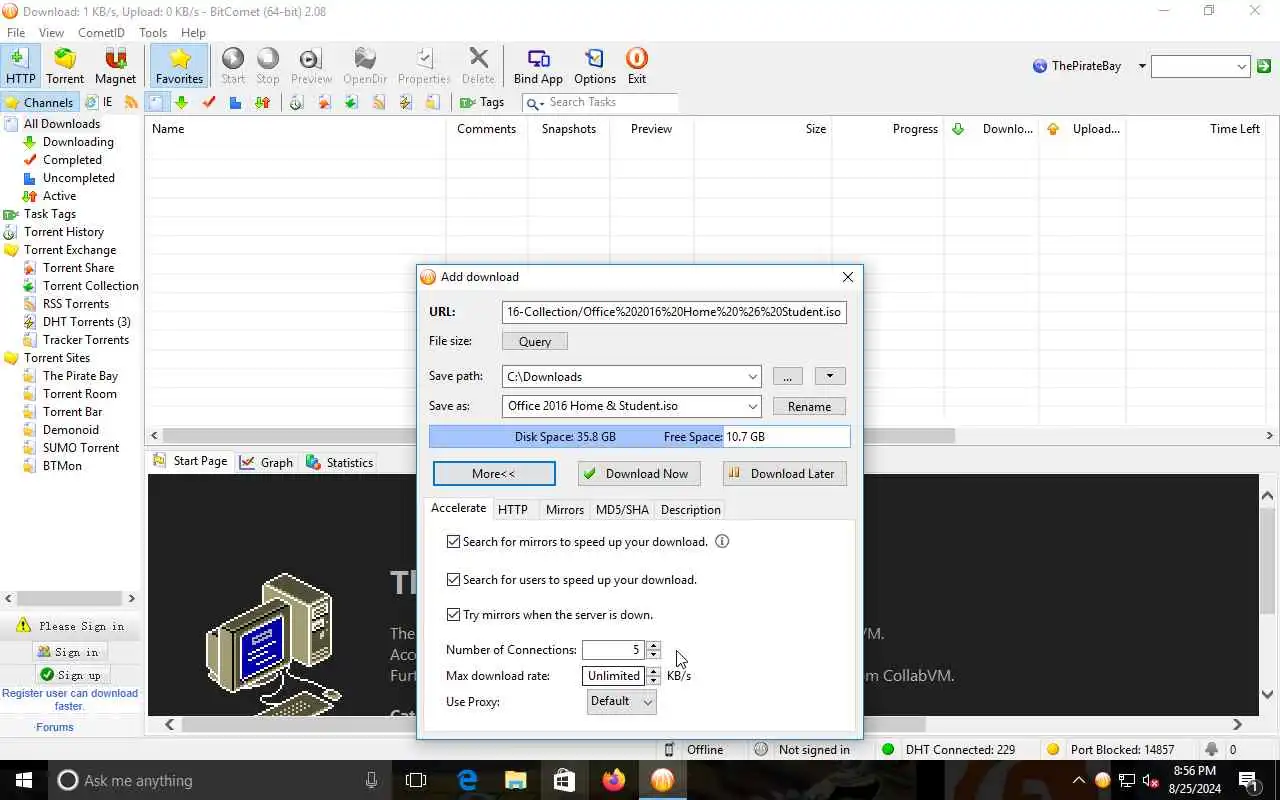This screenshot has height=800, width=1280.
Task: Open ThePirateBay search engine dropdown
Action: point(1142,66)
